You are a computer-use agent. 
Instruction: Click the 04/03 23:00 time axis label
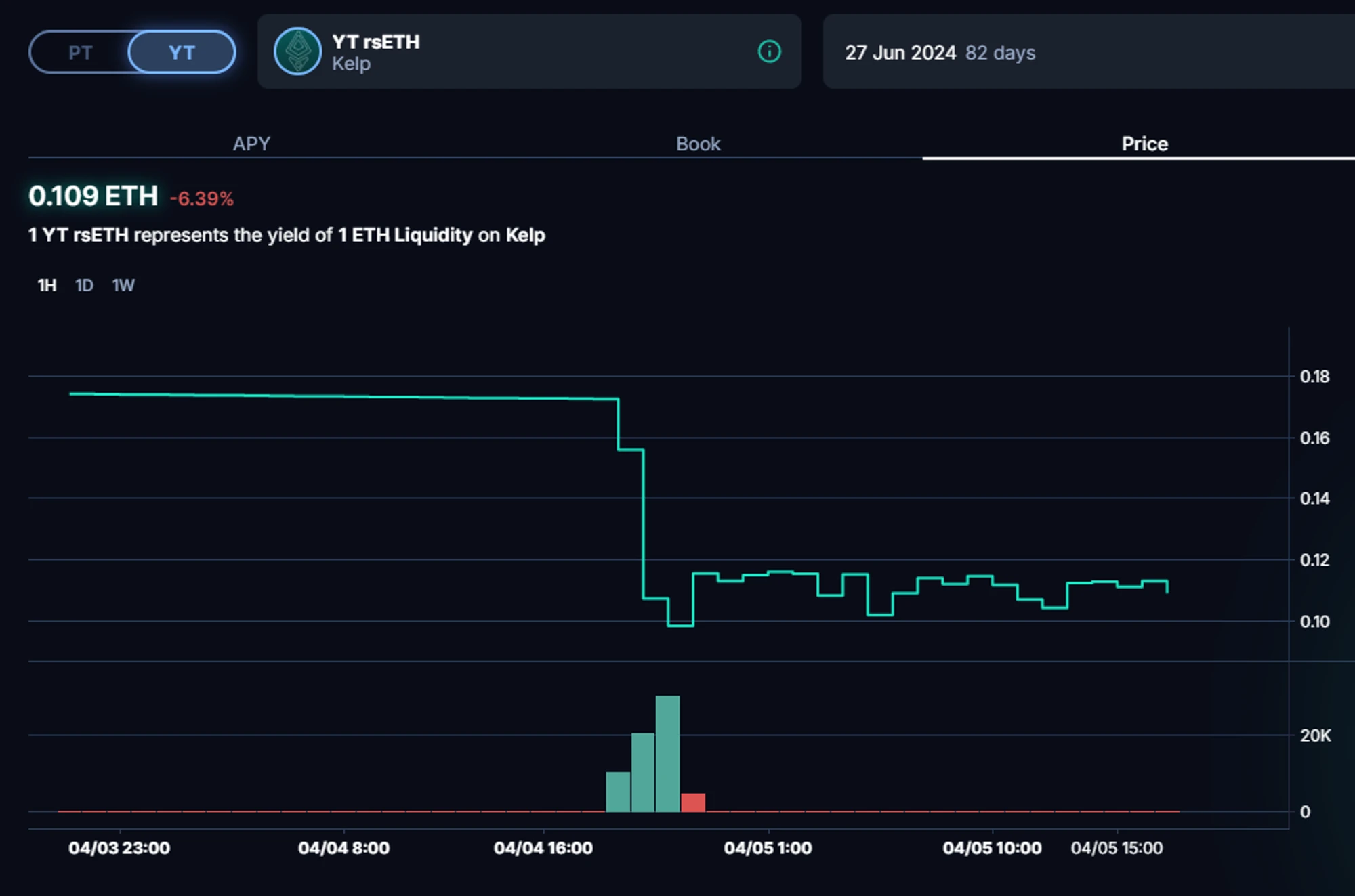[x=119, y=848]
